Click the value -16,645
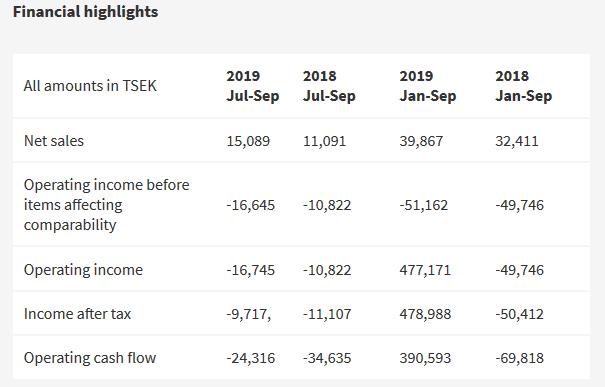This screenshot has width=605, height=387. pyautogui.click(x=250, y=205)
